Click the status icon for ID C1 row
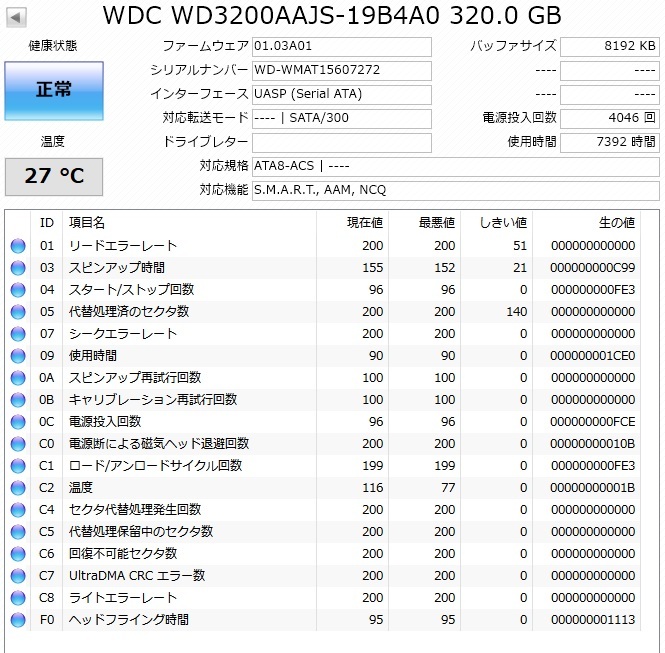 [x=18, y=466]
